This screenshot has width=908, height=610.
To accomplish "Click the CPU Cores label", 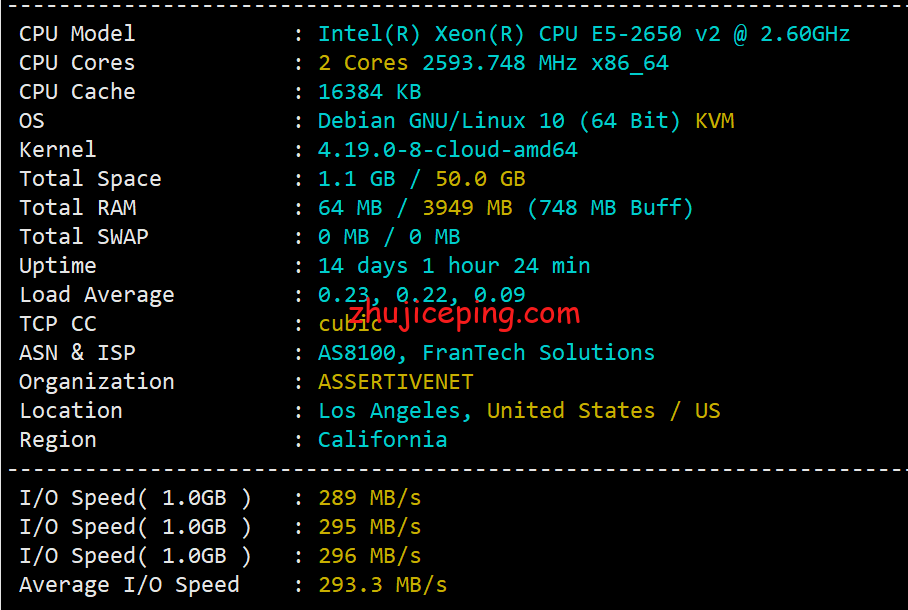I will click(77, 63).
